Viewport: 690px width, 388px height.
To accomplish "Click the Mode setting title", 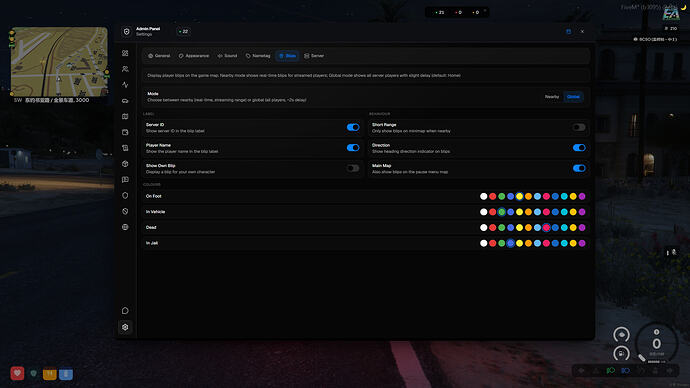I will (153, 94).
